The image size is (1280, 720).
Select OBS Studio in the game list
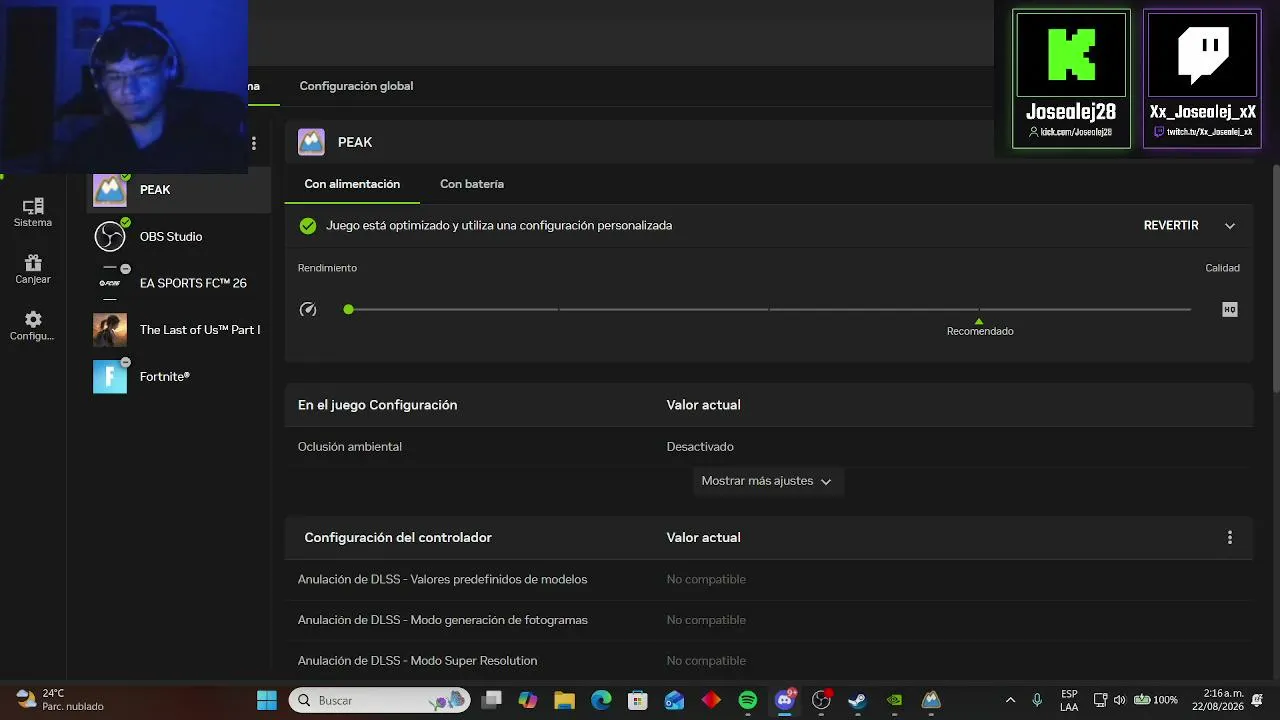pyautogui.click(x=180, y=237)
